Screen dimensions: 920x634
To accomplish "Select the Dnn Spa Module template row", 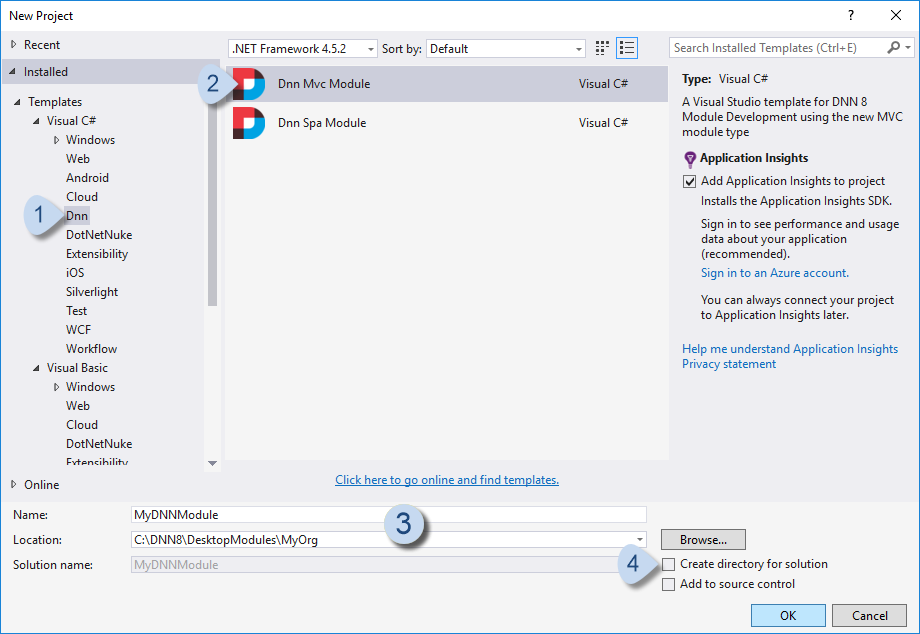I will pyautogui.click(x=447, y=123).
